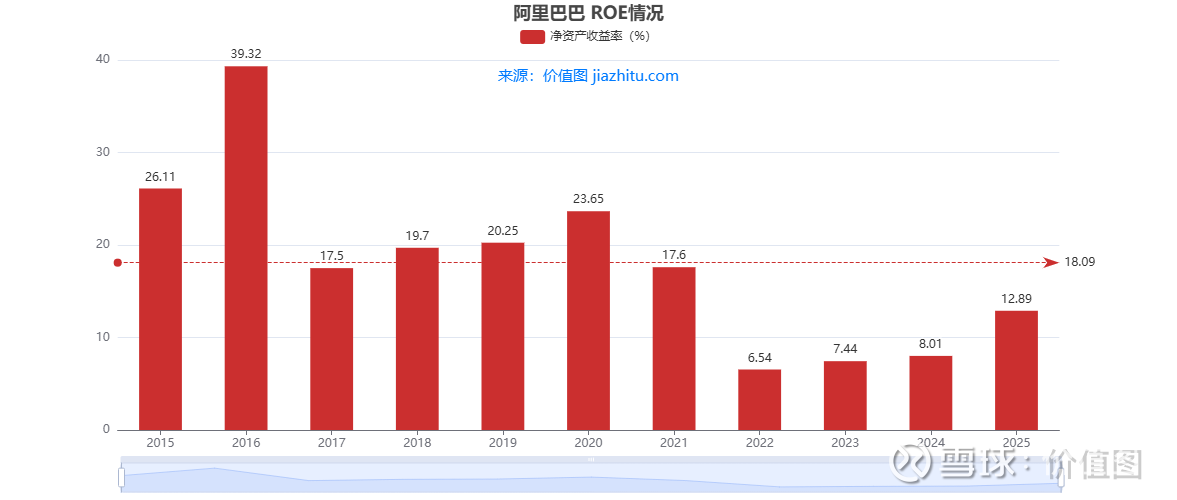Select the 2017 bar labeled 17.5
The image size is (1177, 500).
tap(332, 349)
